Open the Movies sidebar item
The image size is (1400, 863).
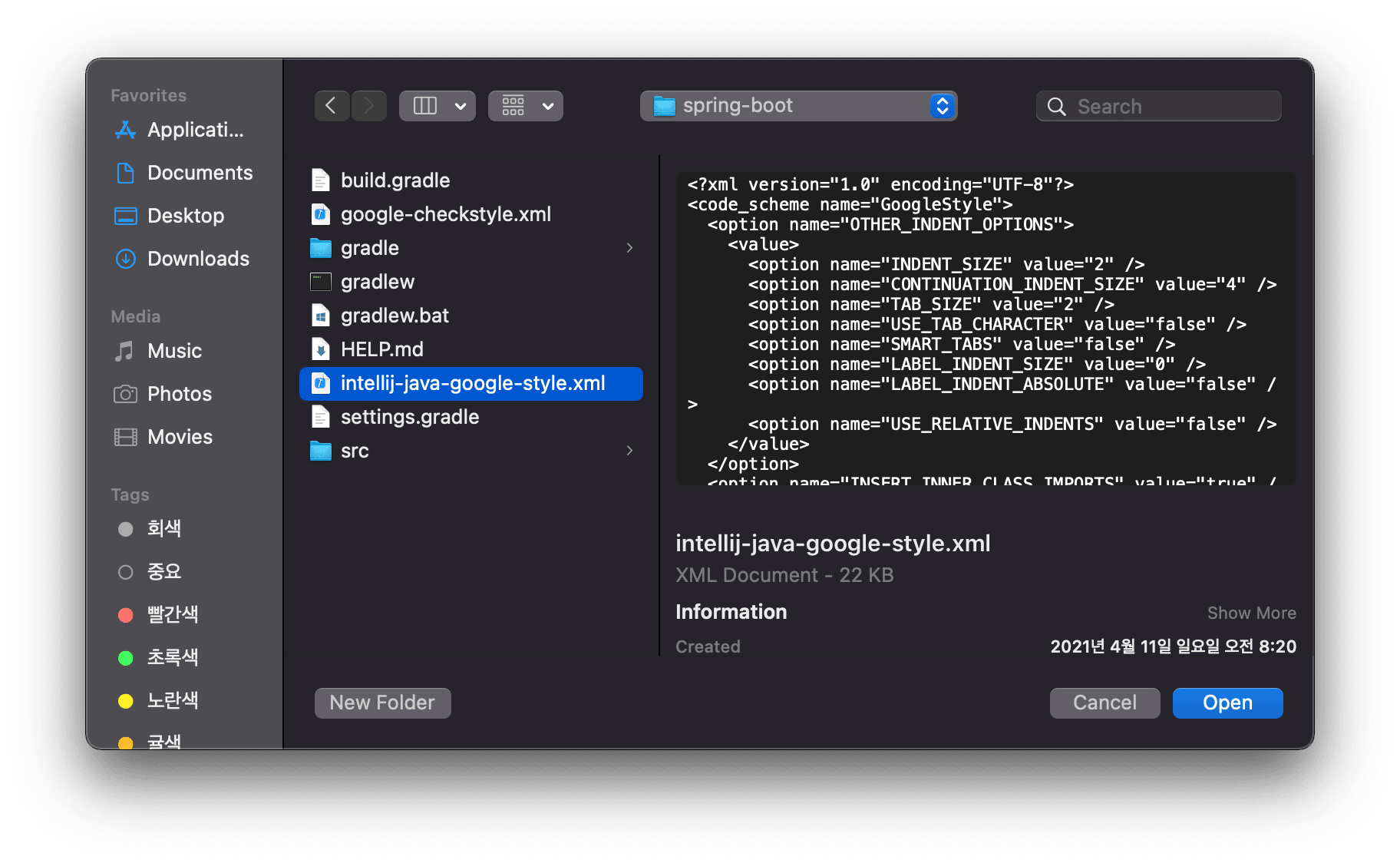click(x=180, y=437)
